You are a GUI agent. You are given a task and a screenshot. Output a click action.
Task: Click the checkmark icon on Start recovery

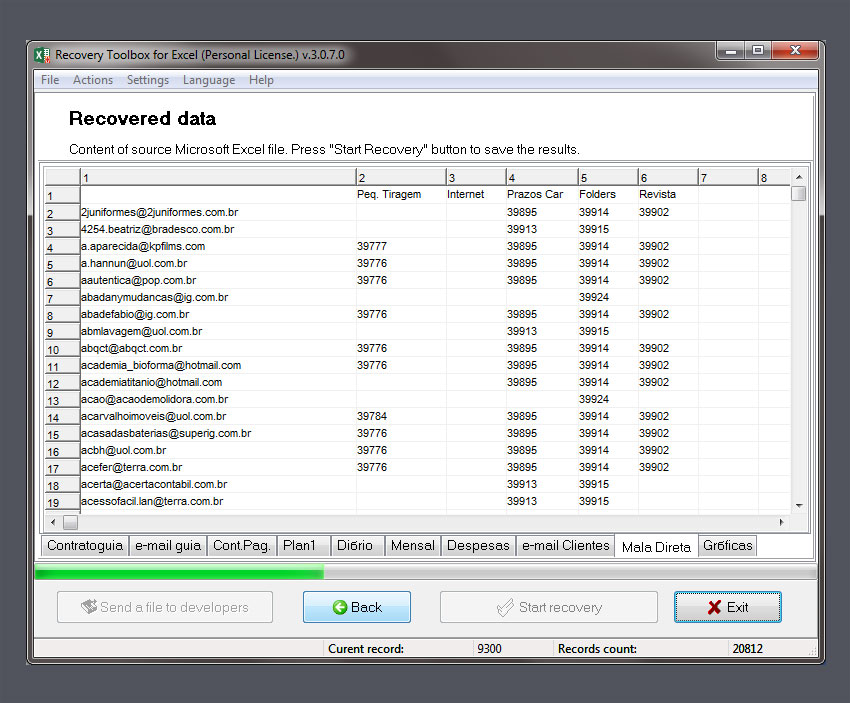(x=505, y=608)
